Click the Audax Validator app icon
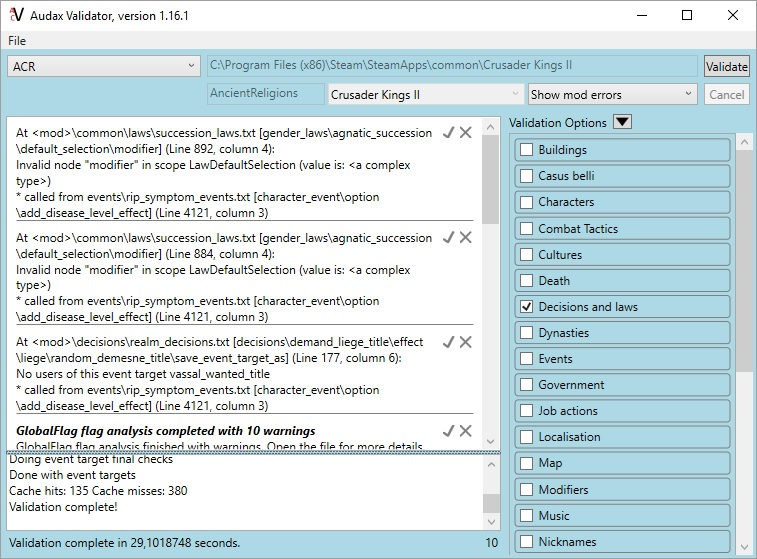This screenshot has height=559, width=757. click(x=15, y=16)
